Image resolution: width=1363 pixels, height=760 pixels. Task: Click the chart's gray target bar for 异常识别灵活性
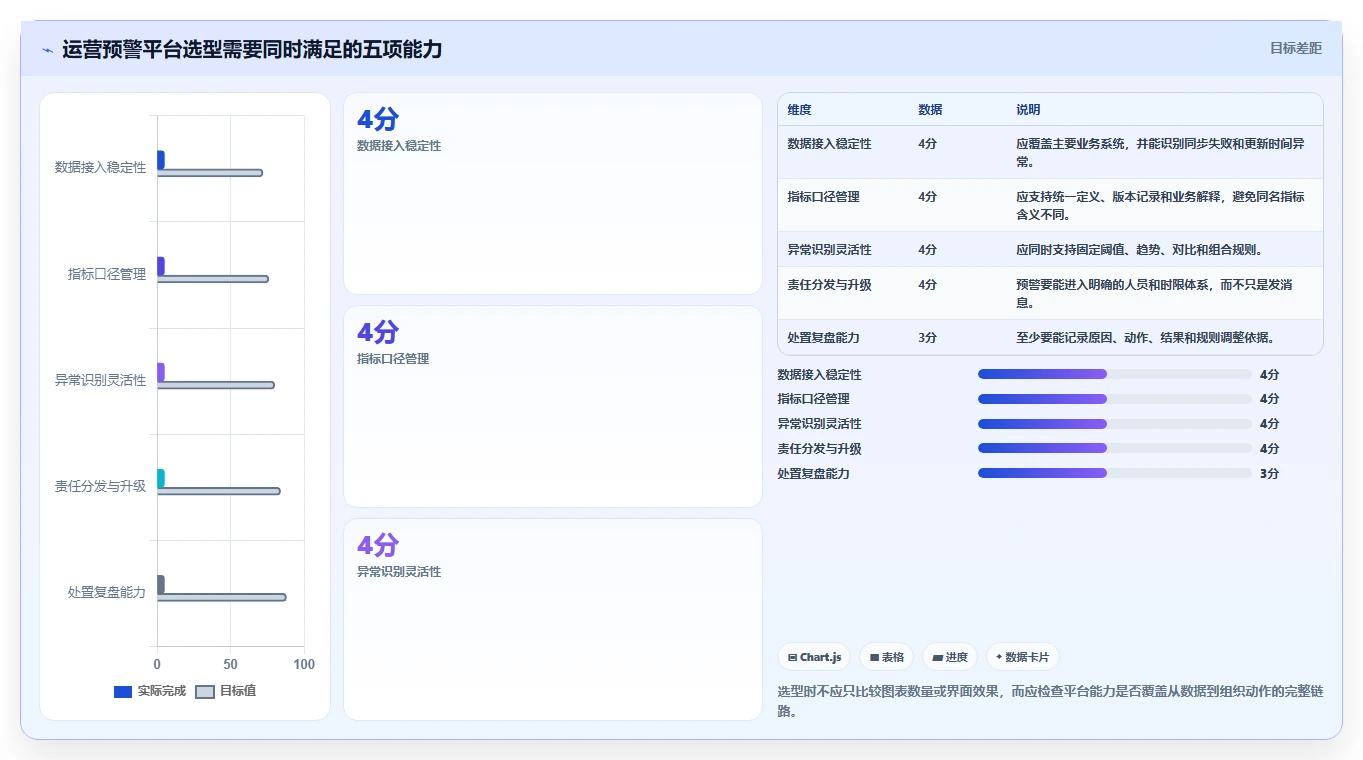coord(216,385)
